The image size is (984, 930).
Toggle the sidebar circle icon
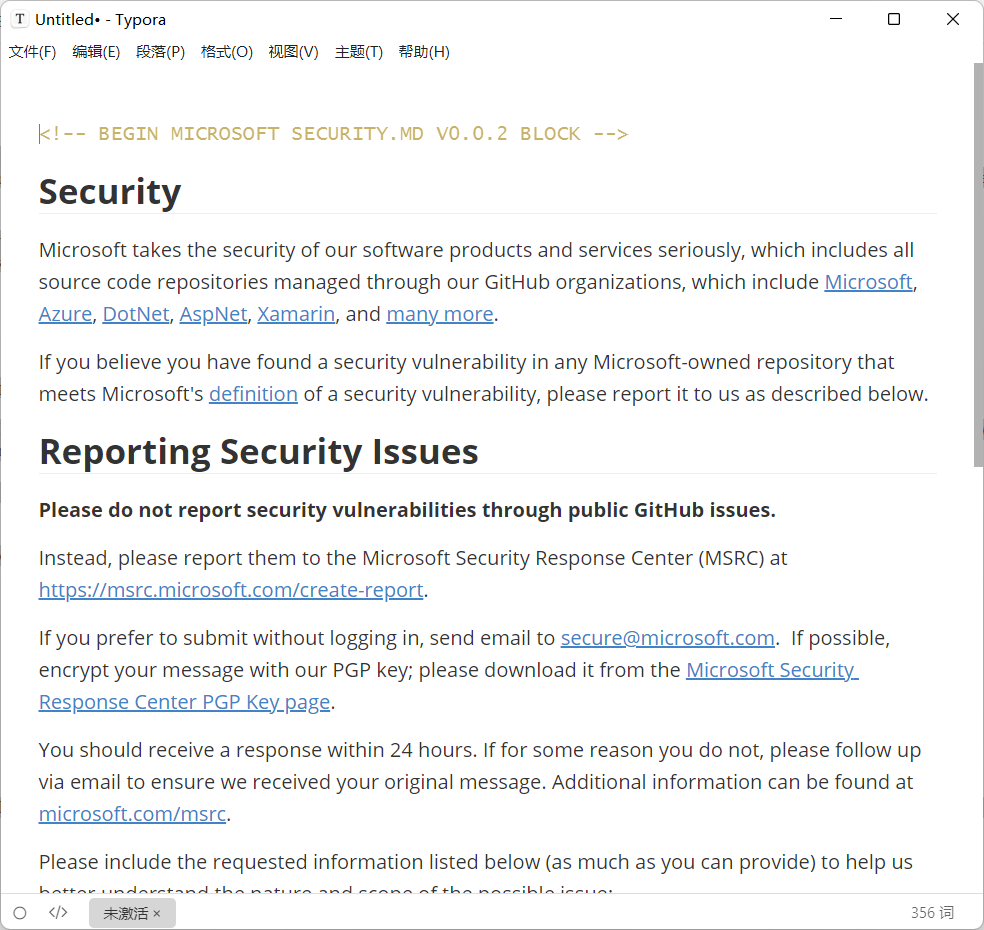tap(20, 913)
